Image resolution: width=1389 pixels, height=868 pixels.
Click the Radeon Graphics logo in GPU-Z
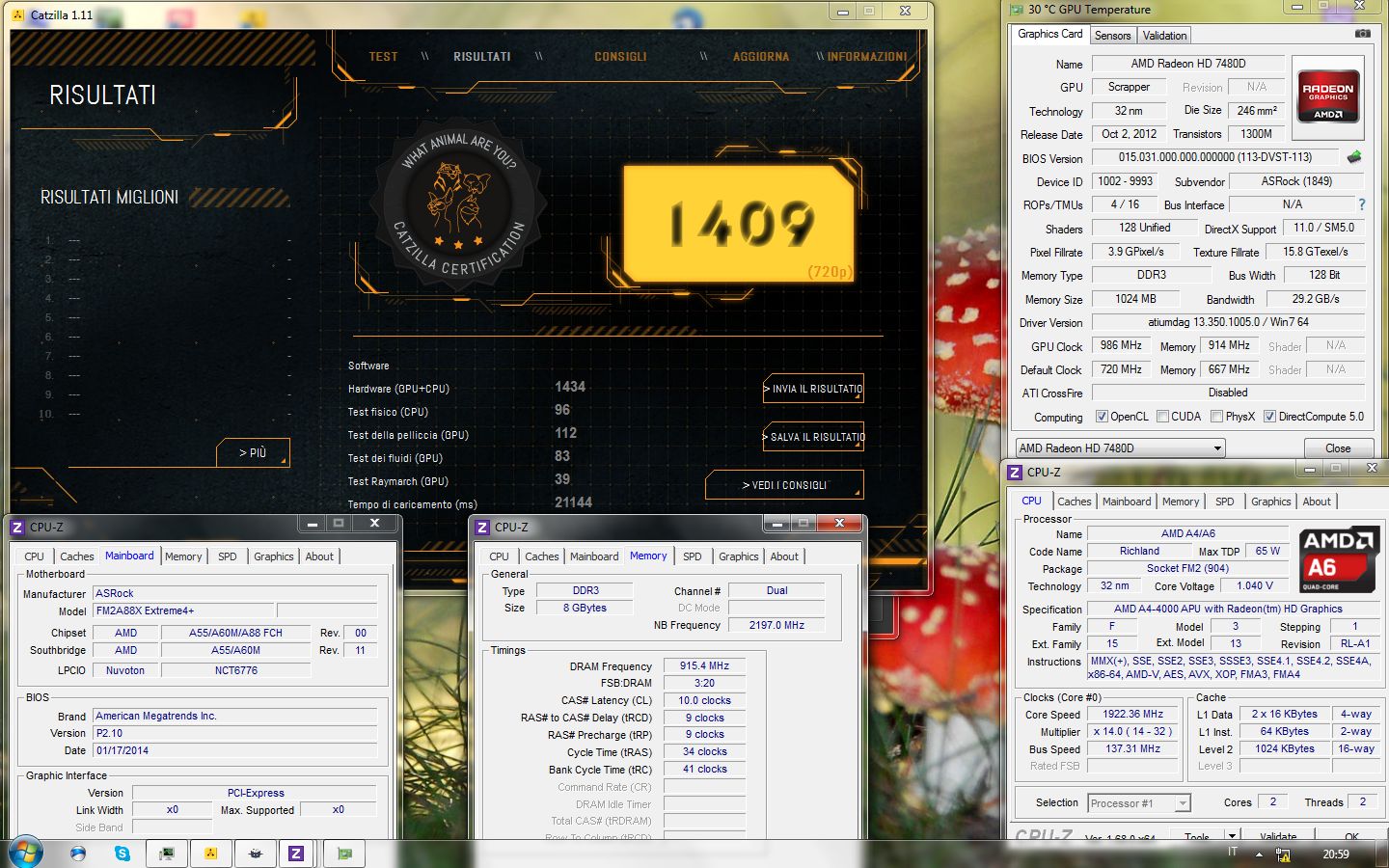click(1328, 95)
